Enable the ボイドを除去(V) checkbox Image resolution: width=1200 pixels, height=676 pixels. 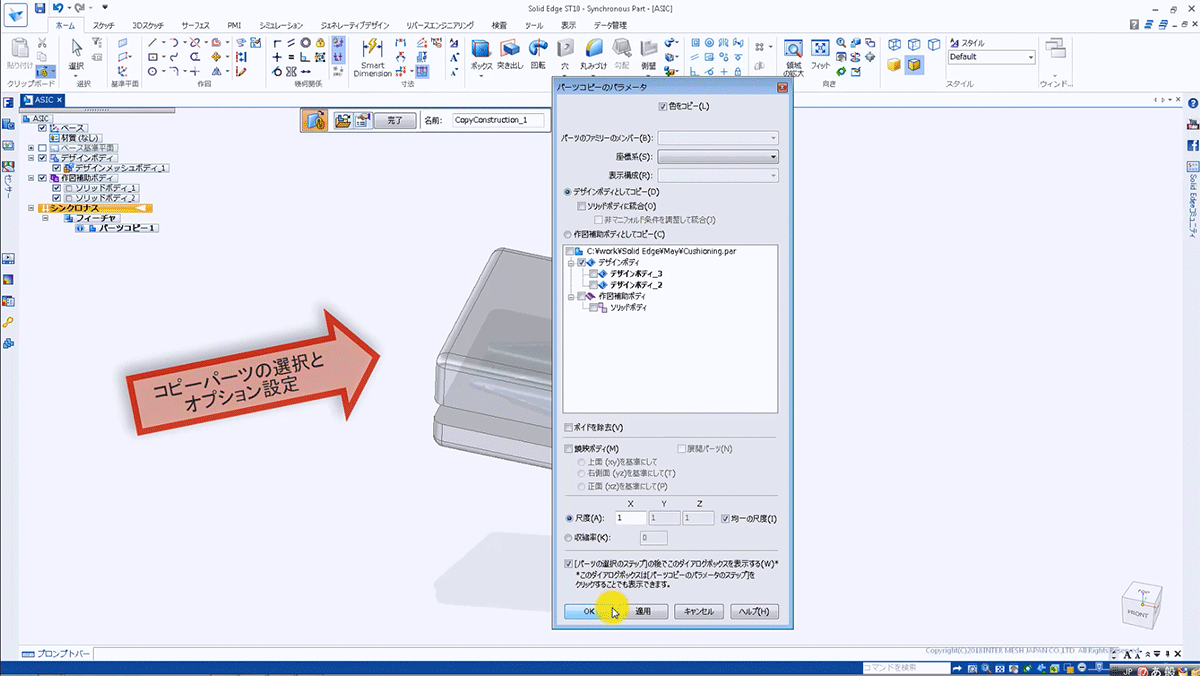[x=569, y=428]
